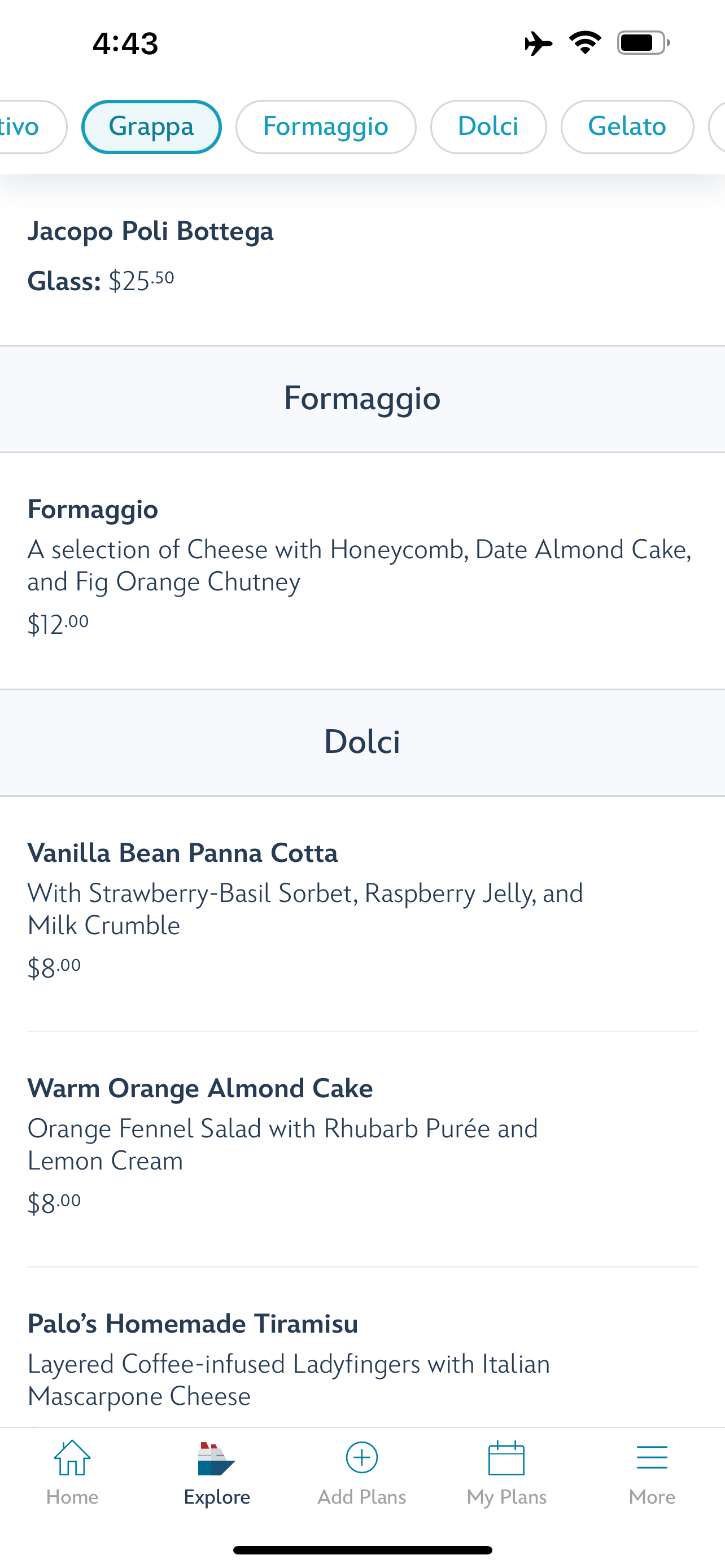The width and height of the screenshot is (725, 1568).
Task: Jump to the Formaggio category chip
Action: tap(326, 126)
